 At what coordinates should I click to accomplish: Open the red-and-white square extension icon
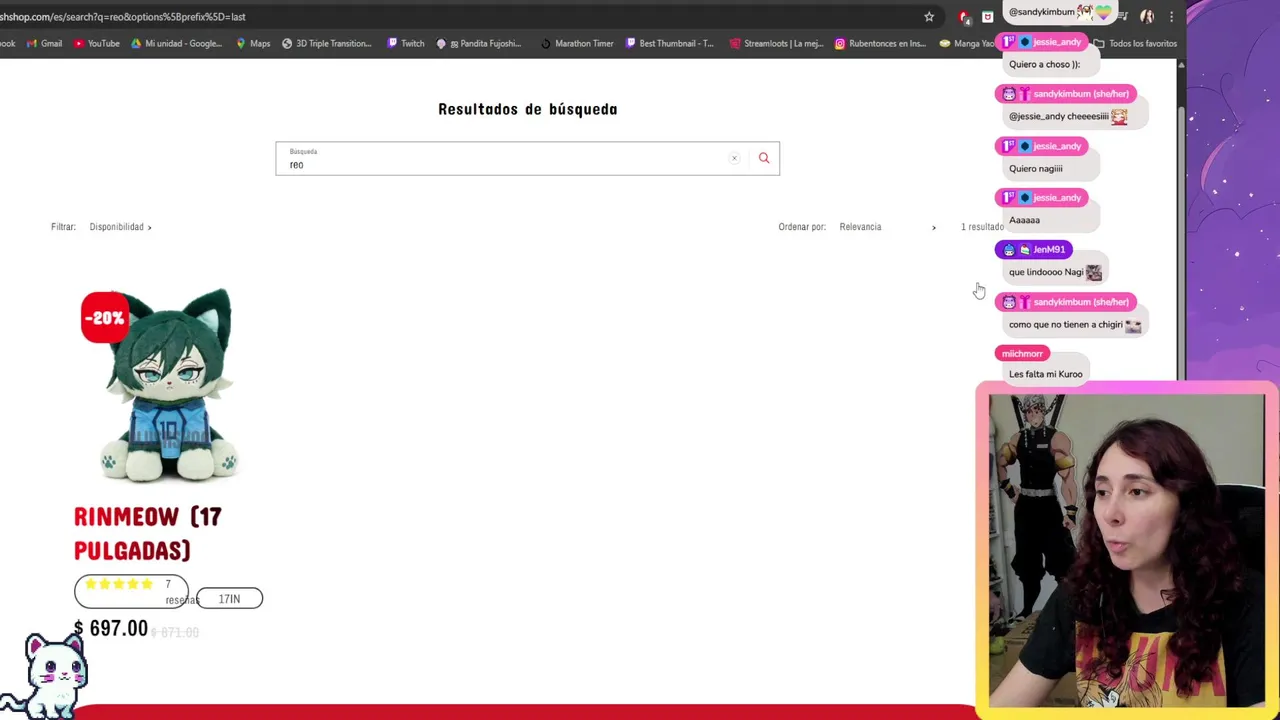tap(987, 16)
